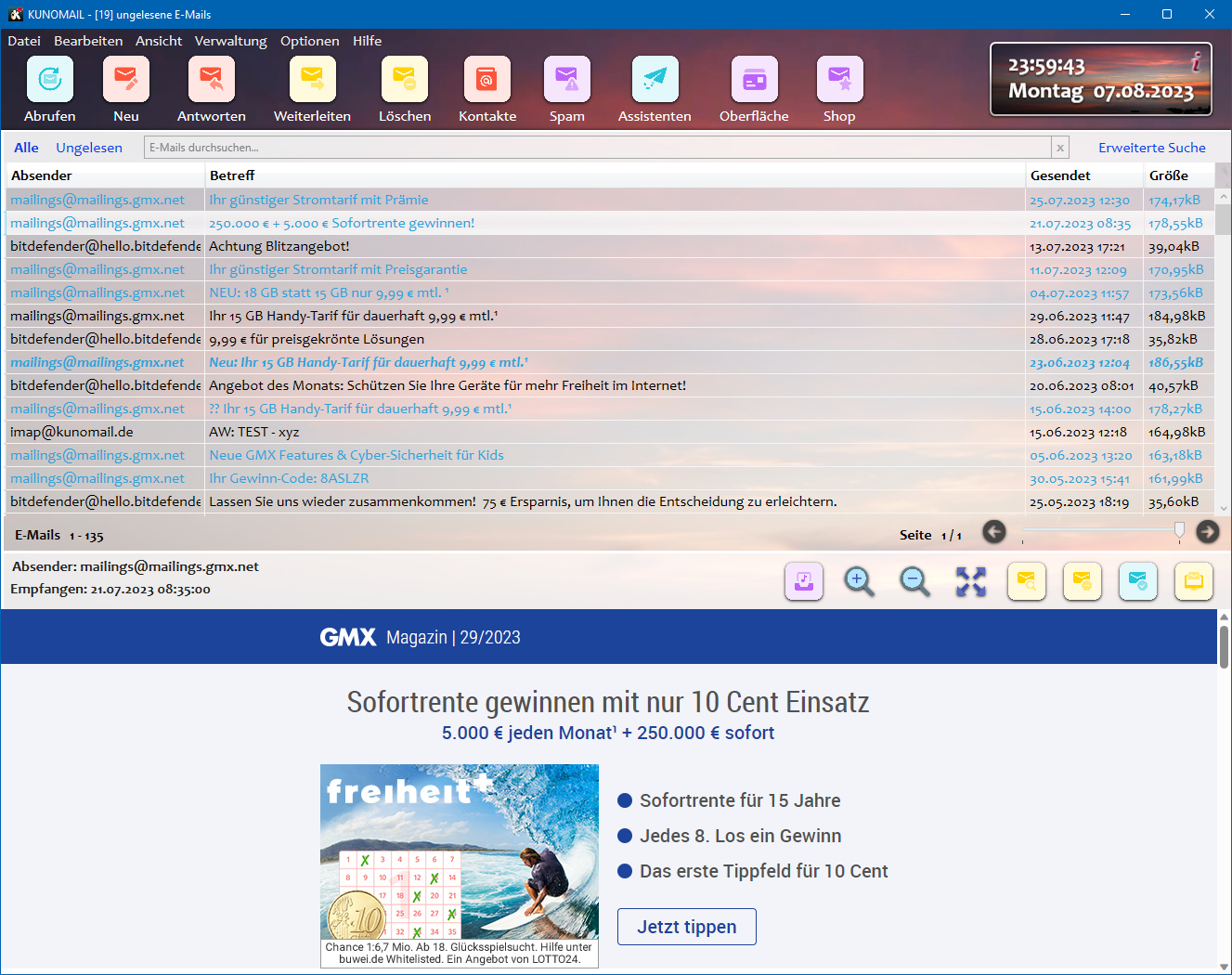Click the envelope with checkmark icon

pos(1138,582)
